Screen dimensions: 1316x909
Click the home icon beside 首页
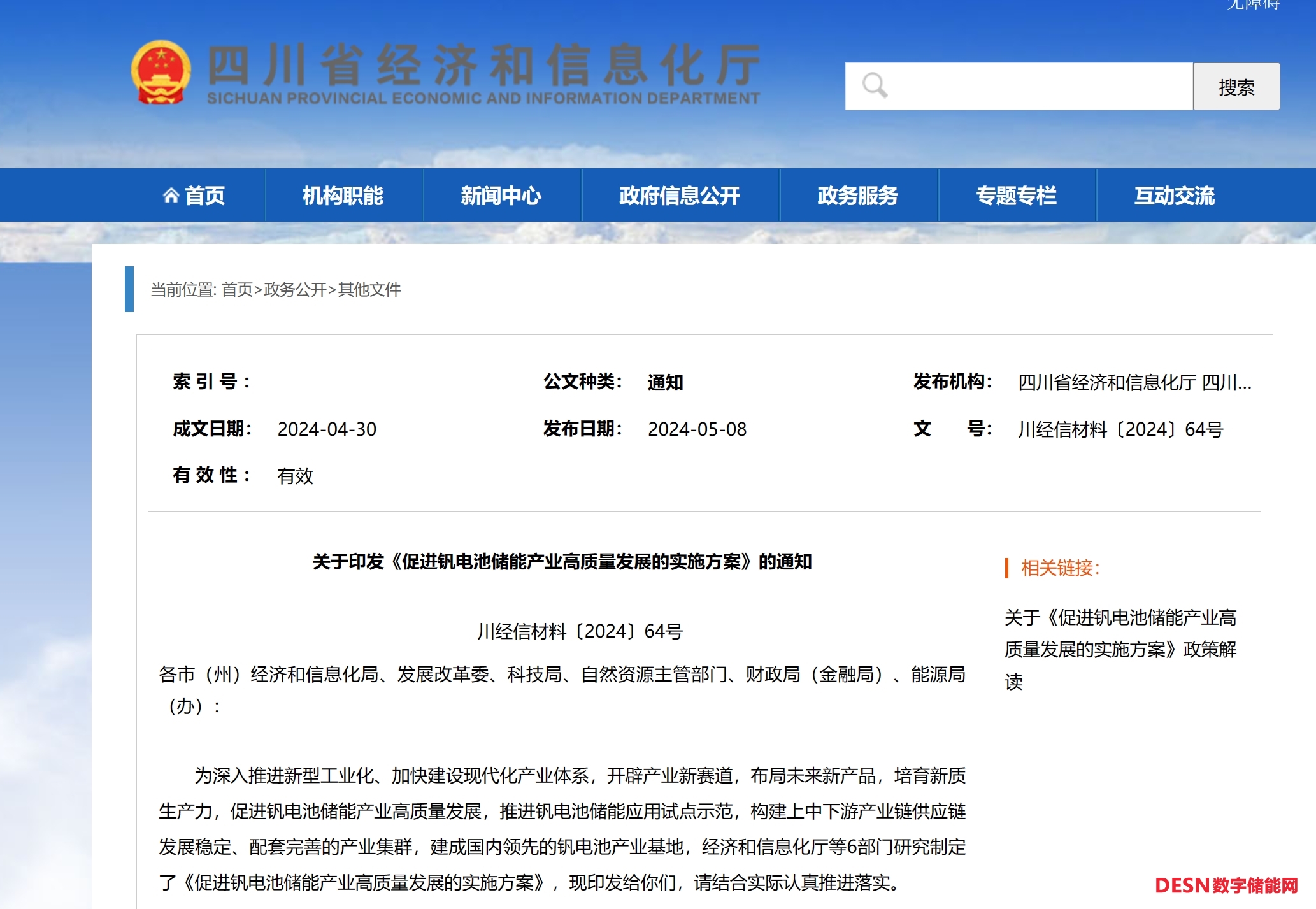[171, 196]
